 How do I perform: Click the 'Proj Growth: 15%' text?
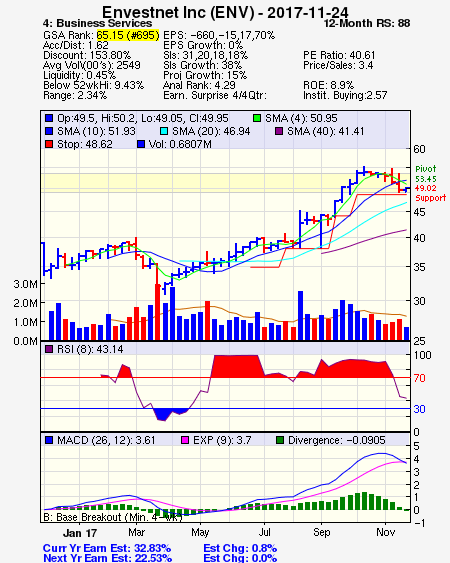pos(205,75)
